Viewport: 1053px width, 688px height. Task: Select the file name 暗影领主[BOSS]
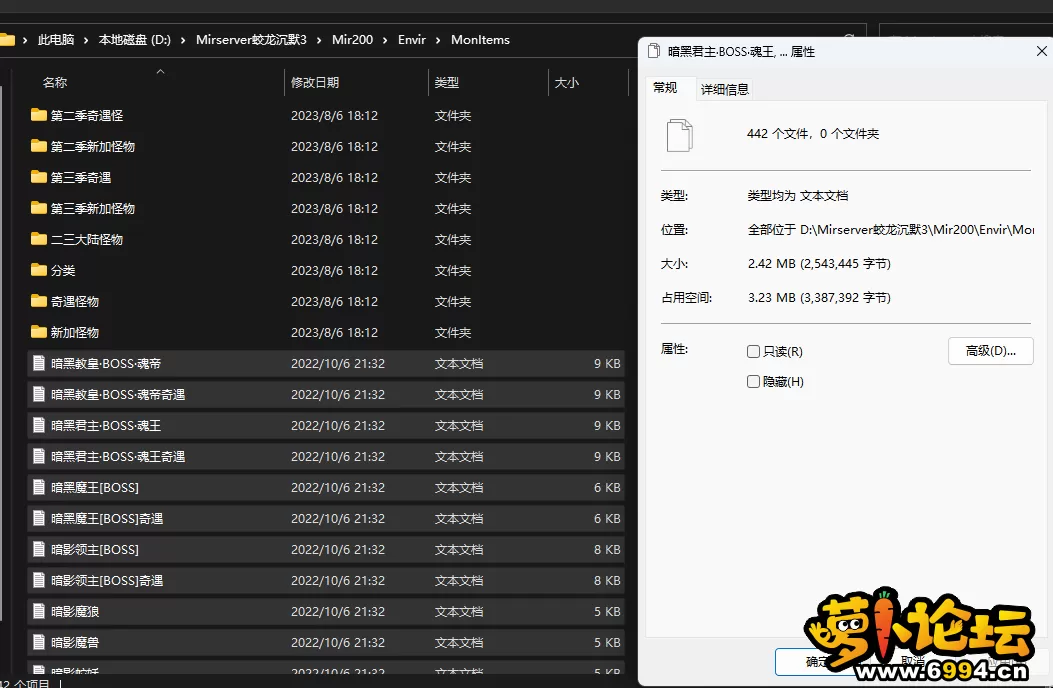click(95, 550)
